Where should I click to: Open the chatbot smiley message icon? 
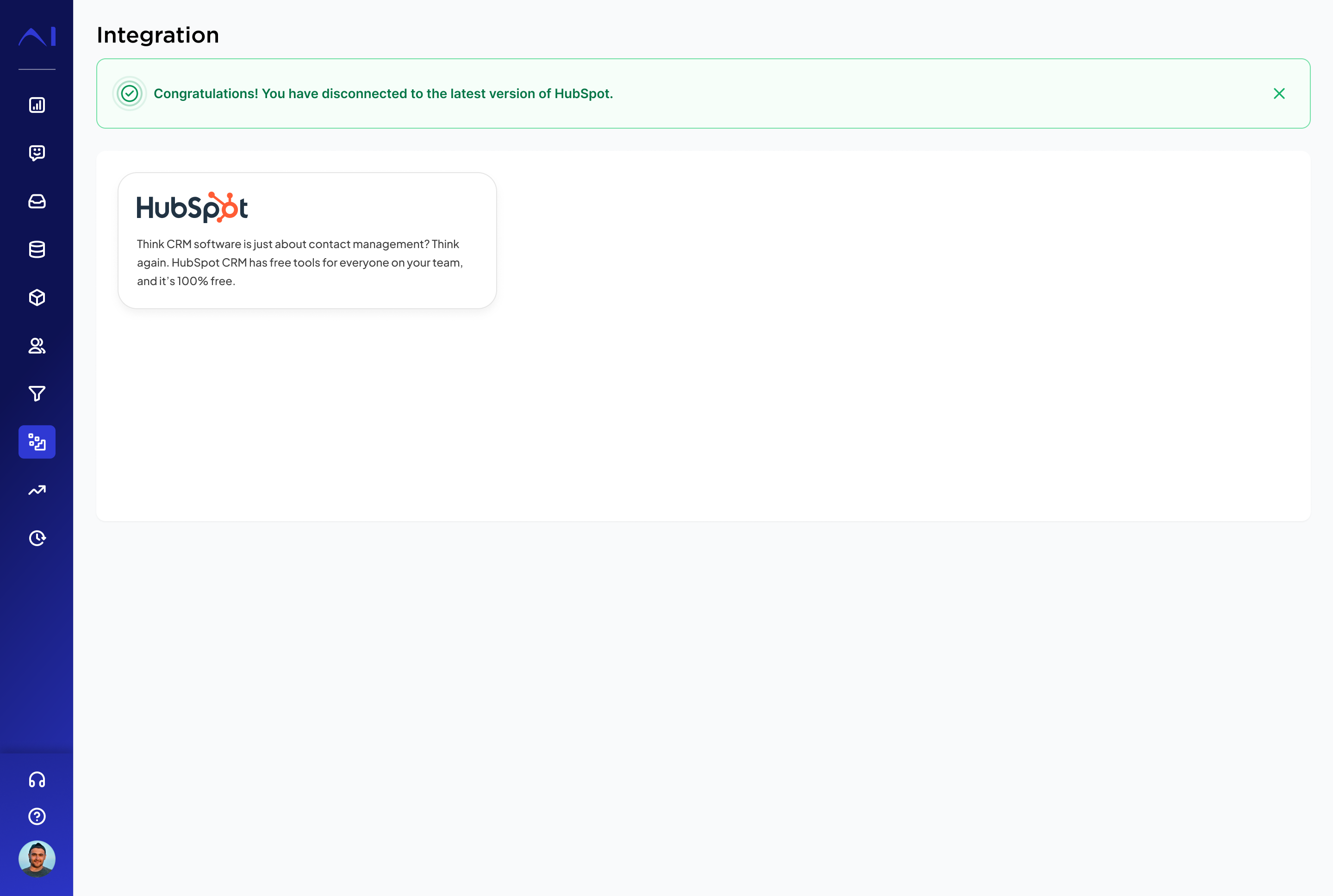37,153
